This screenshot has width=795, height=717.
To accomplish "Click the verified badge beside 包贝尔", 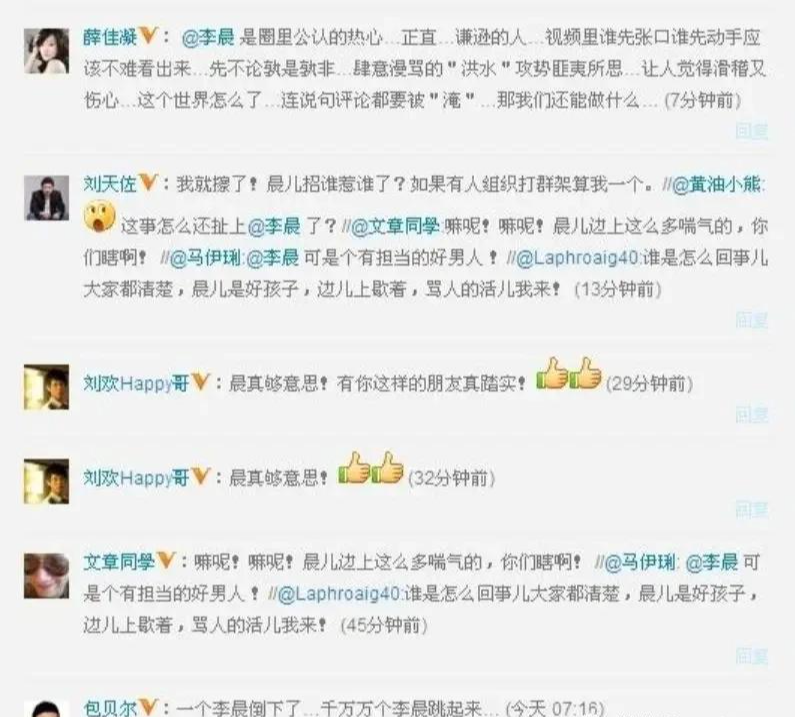I will pyautogui.click(x=148, y=706).
